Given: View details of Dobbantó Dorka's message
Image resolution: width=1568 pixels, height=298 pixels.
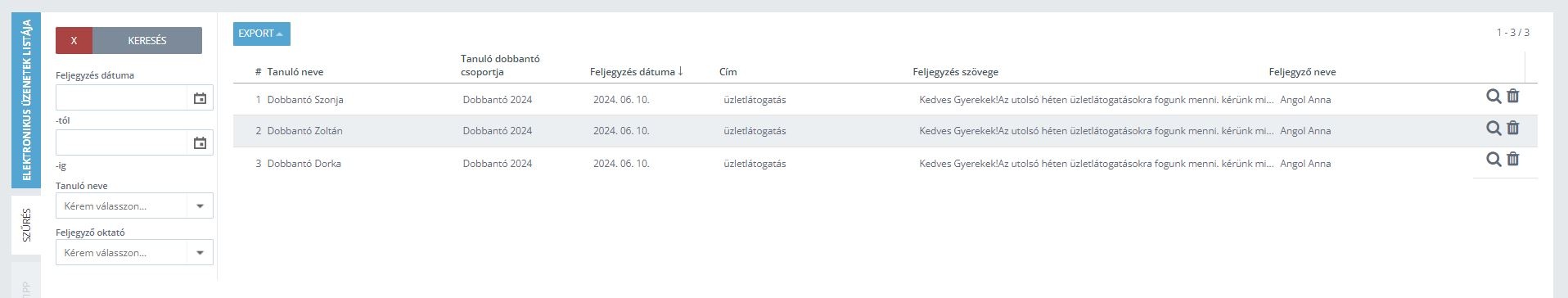Looking at the screenshot, I should pyautogui.click(x=1494, y=160).
